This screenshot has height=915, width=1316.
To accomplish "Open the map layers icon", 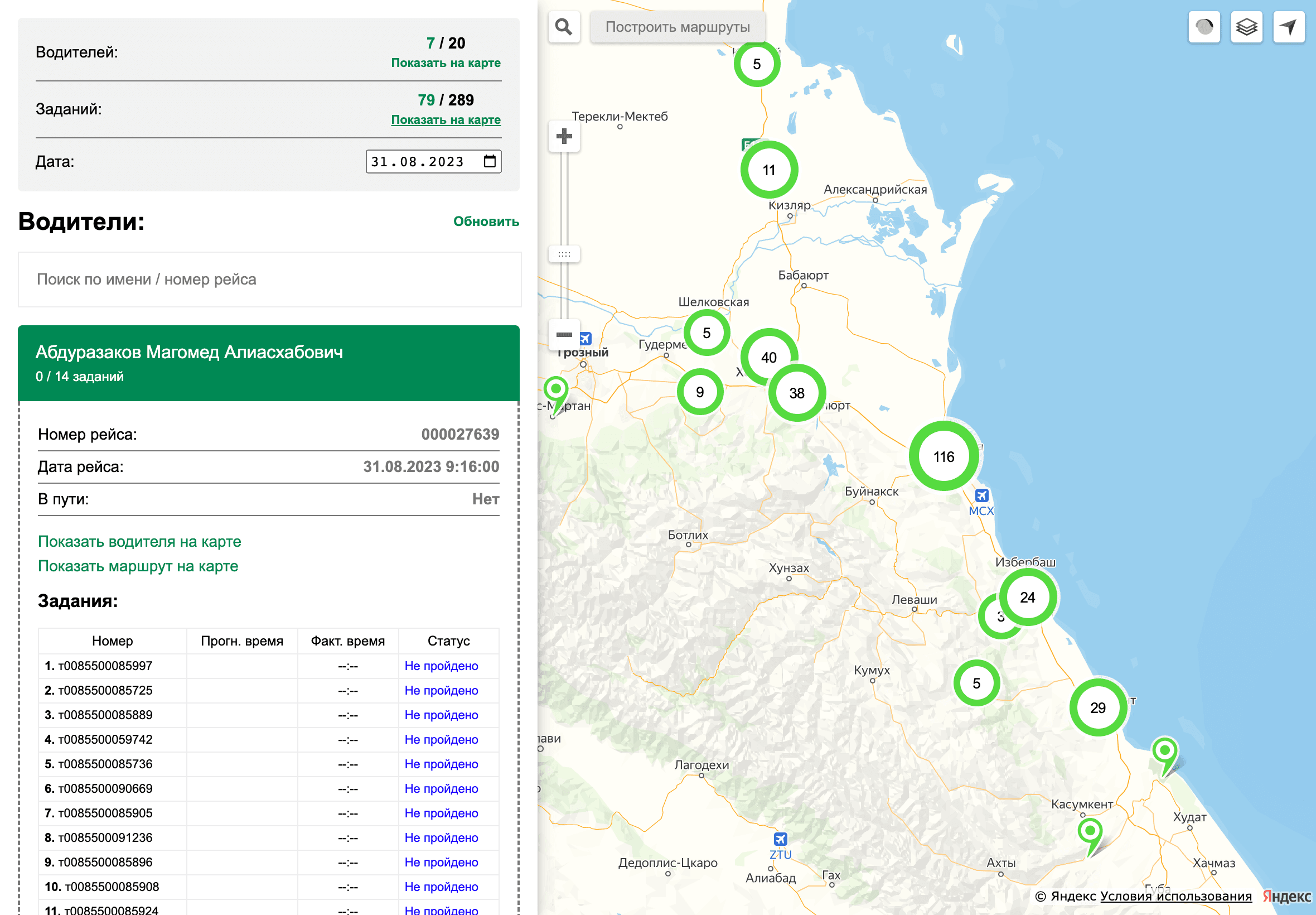I will click(x=1246, y=26).
